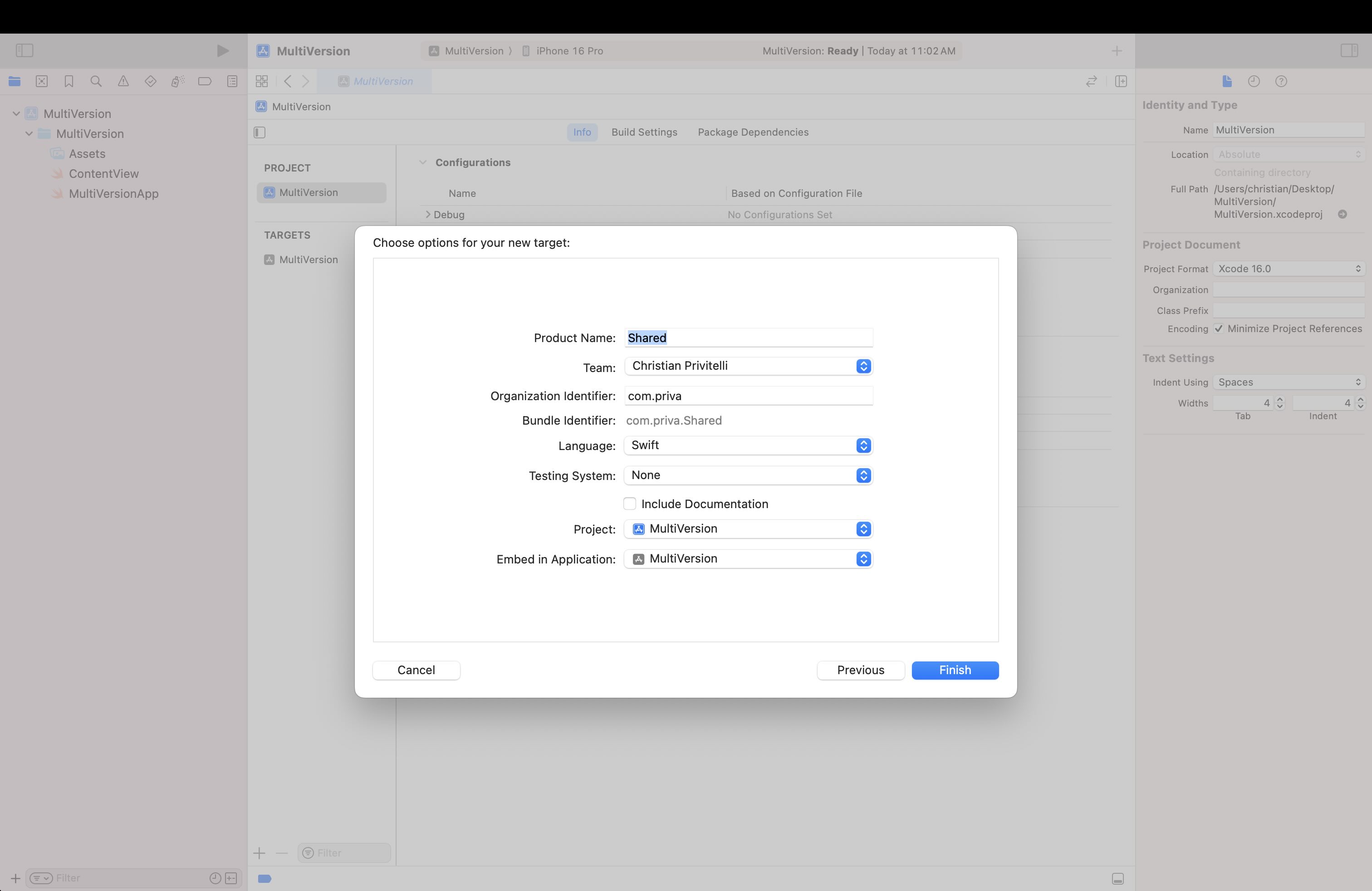
Task: Open the Find navigator magnifier icon
Action: (96, 81)
